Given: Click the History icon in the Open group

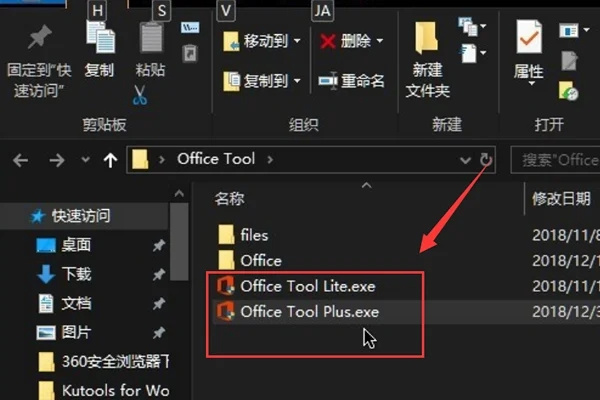Looking at the screenshot, I should point(569,91).
